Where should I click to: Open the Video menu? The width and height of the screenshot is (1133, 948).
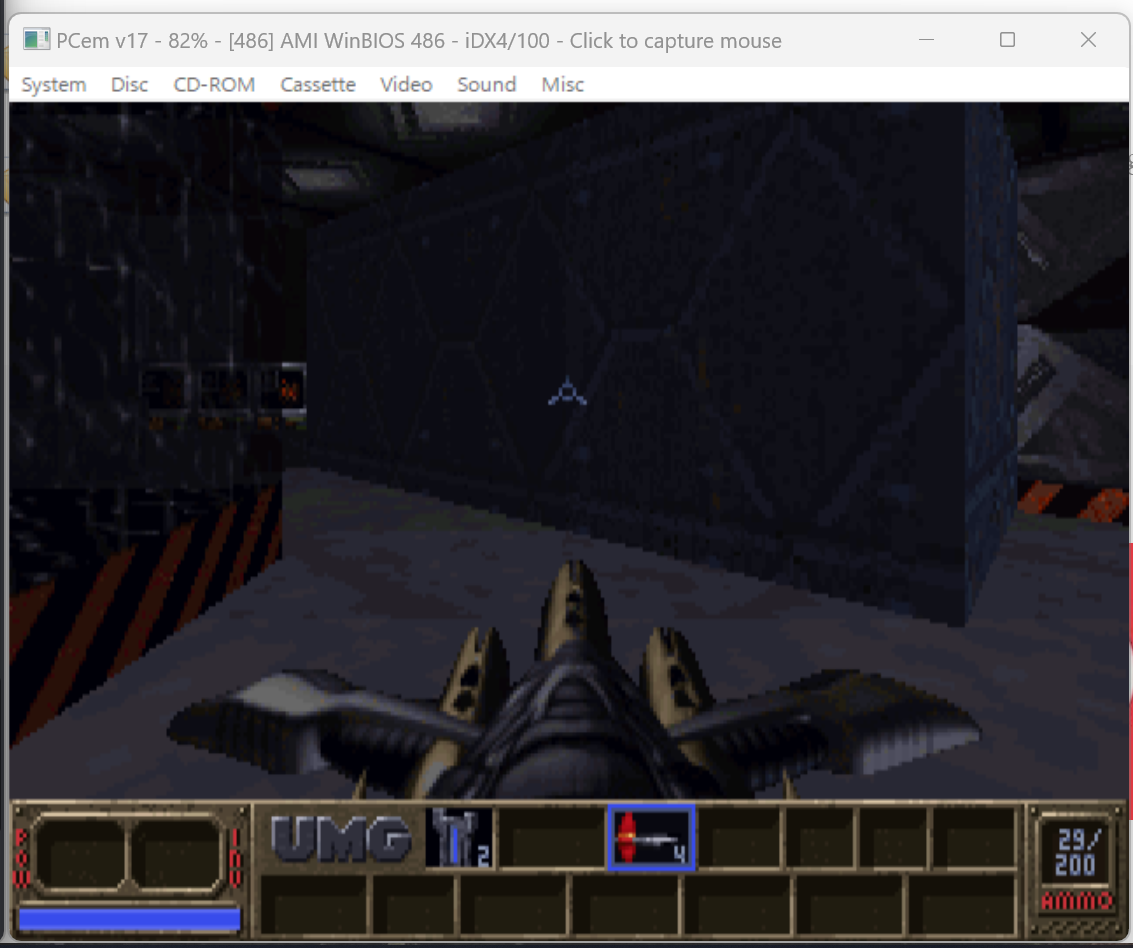click(x=406, y=85)
